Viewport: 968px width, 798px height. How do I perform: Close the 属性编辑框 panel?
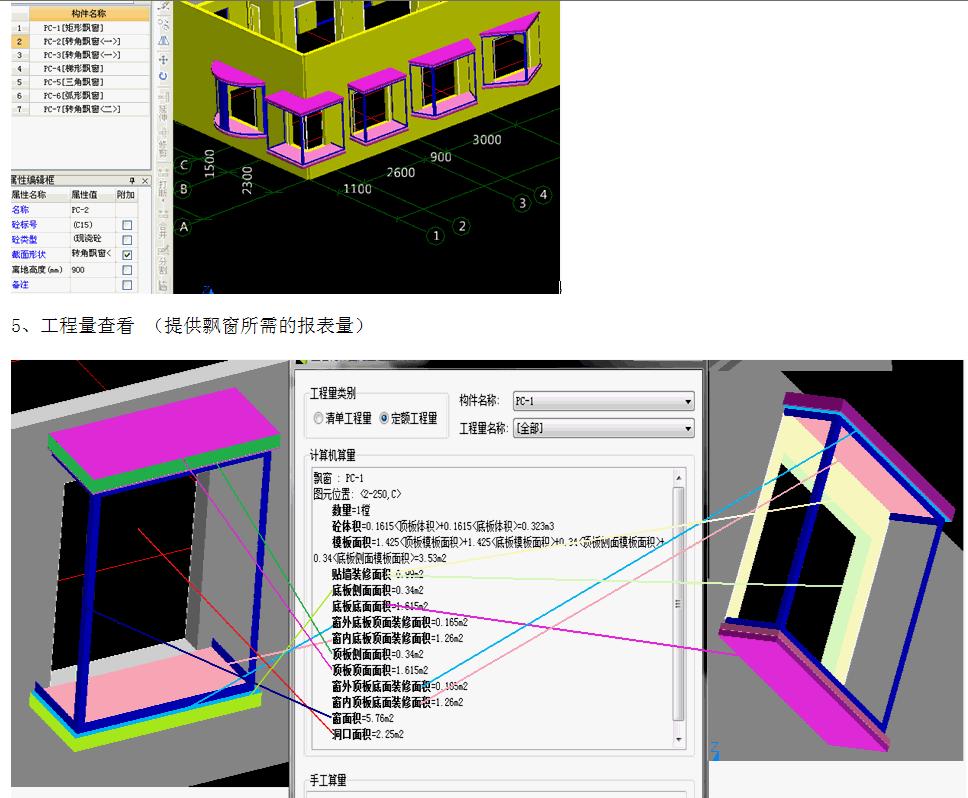(x=144, y=180)
